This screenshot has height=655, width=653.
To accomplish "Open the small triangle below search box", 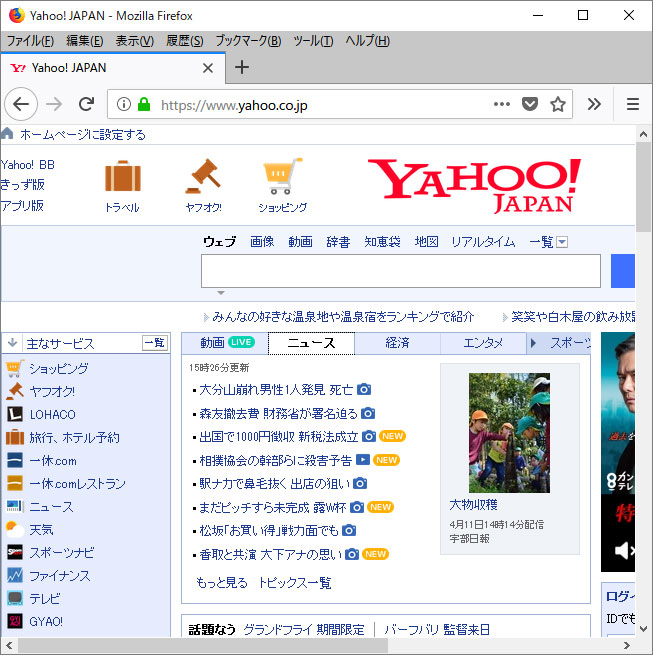I will (x=221, y=293).
